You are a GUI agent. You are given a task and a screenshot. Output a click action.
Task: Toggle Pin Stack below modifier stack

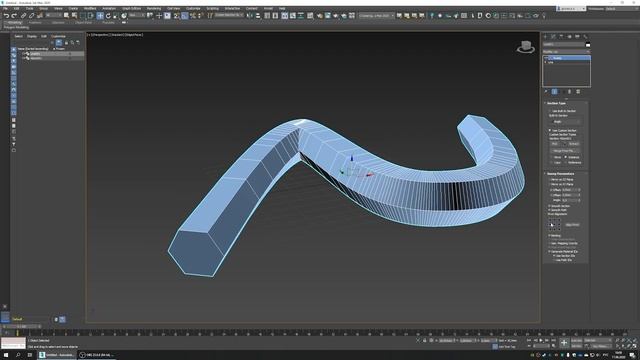click(x=546, y=91)
